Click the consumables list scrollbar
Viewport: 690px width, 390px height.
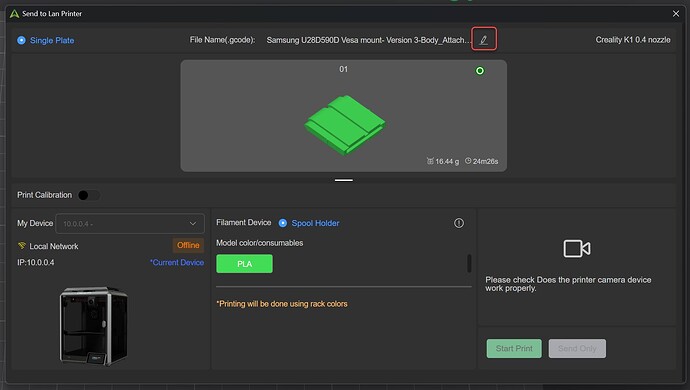click(469, 263)
